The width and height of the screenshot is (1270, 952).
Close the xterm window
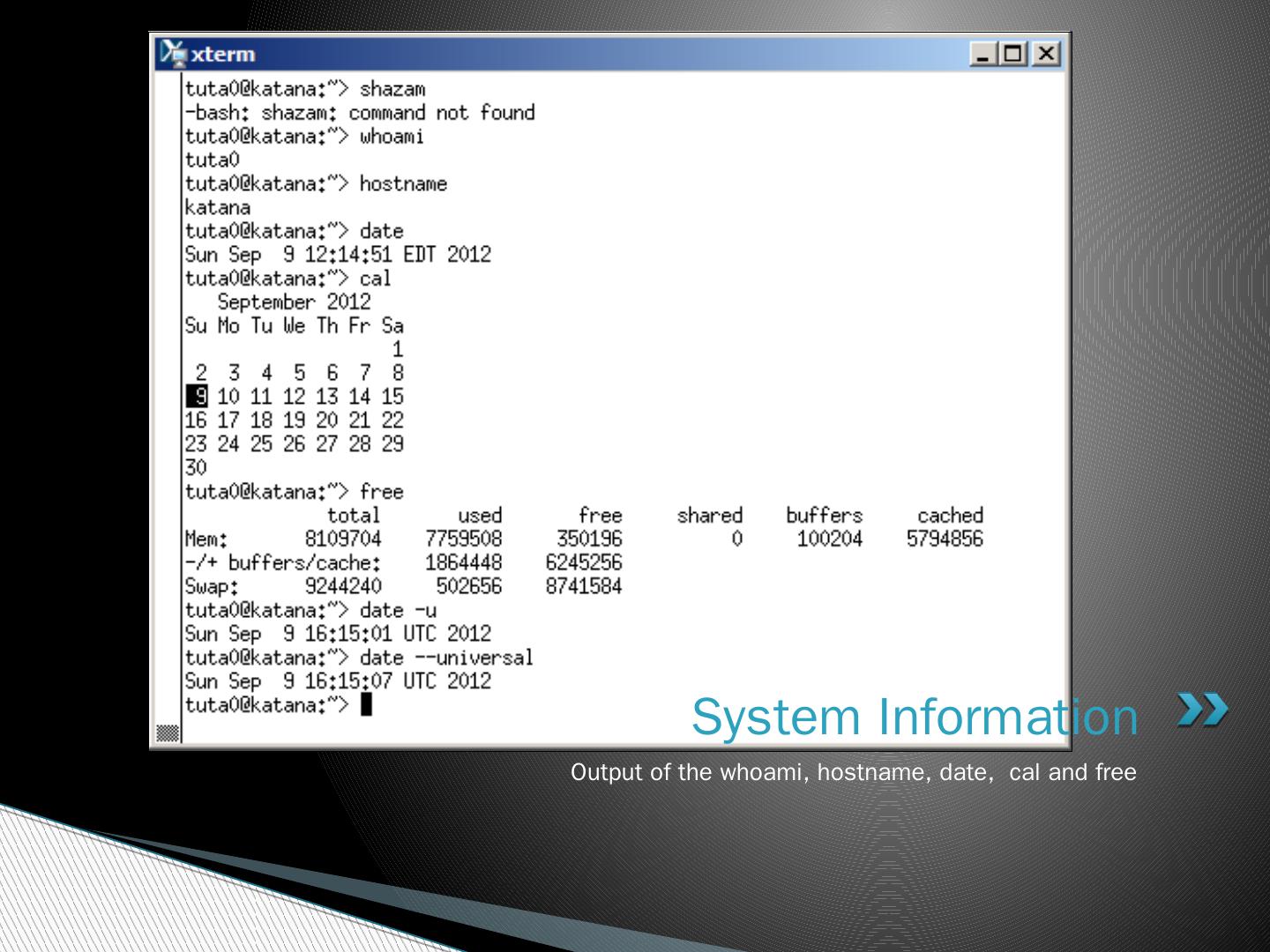tap(1046, 55)
